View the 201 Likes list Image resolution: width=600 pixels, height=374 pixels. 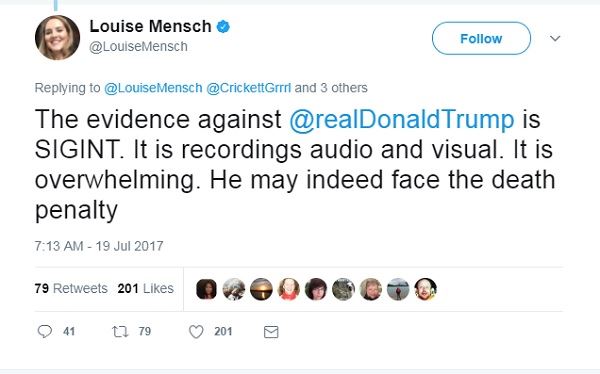coord(145,288)
